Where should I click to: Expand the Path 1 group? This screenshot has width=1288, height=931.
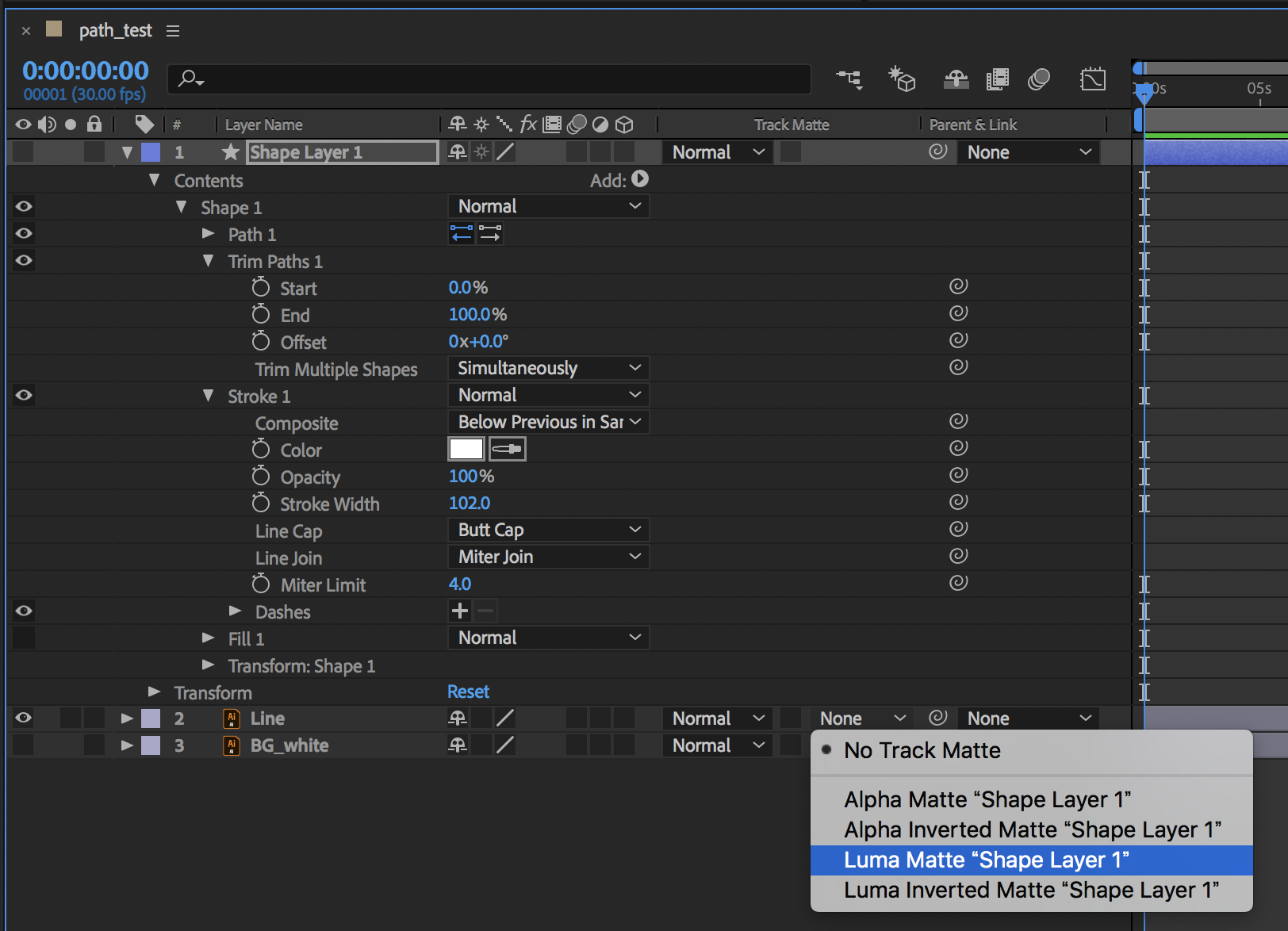208,233
